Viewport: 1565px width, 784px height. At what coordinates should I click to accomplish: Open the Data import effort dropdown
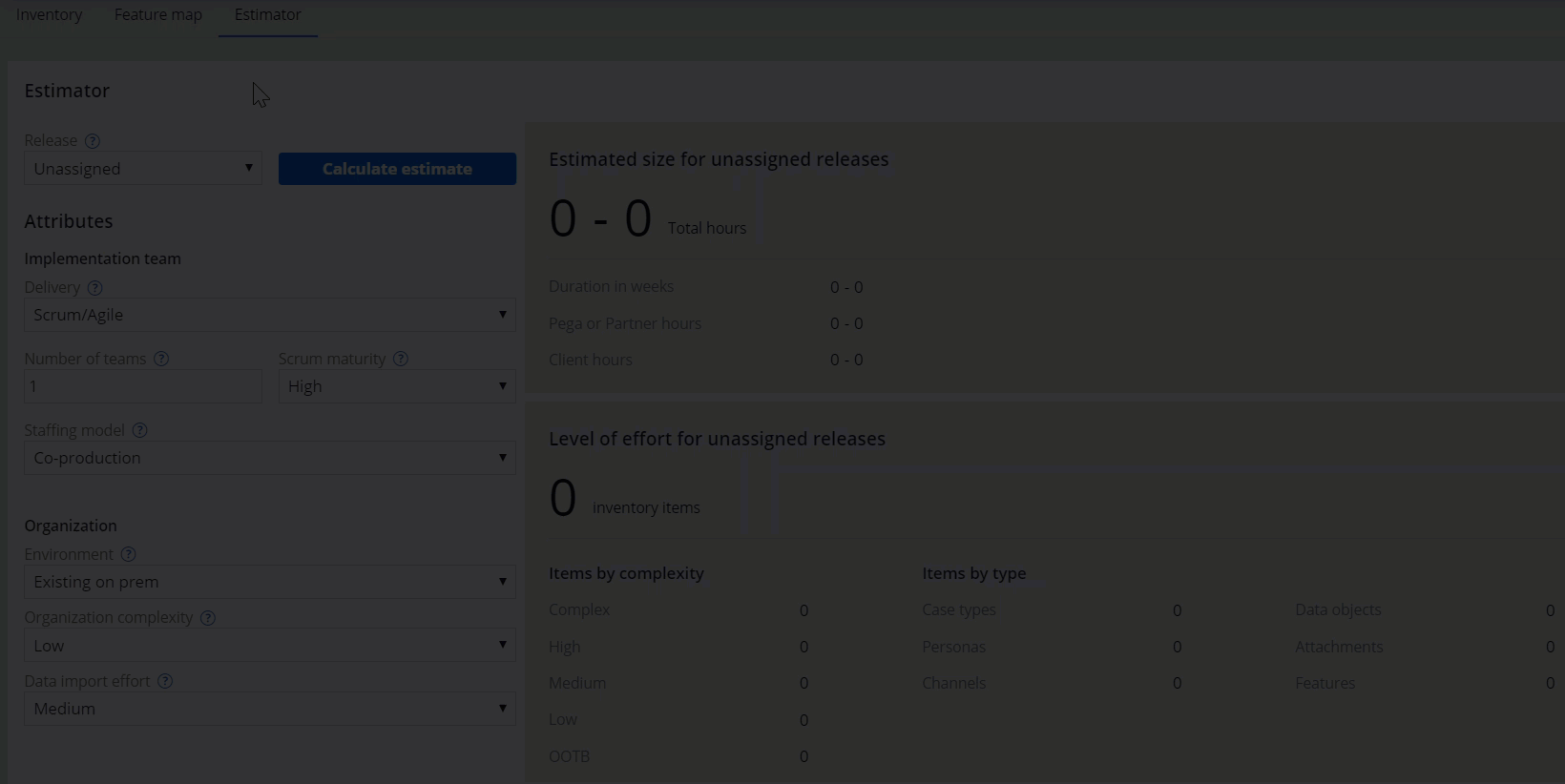tap(269, 709)
